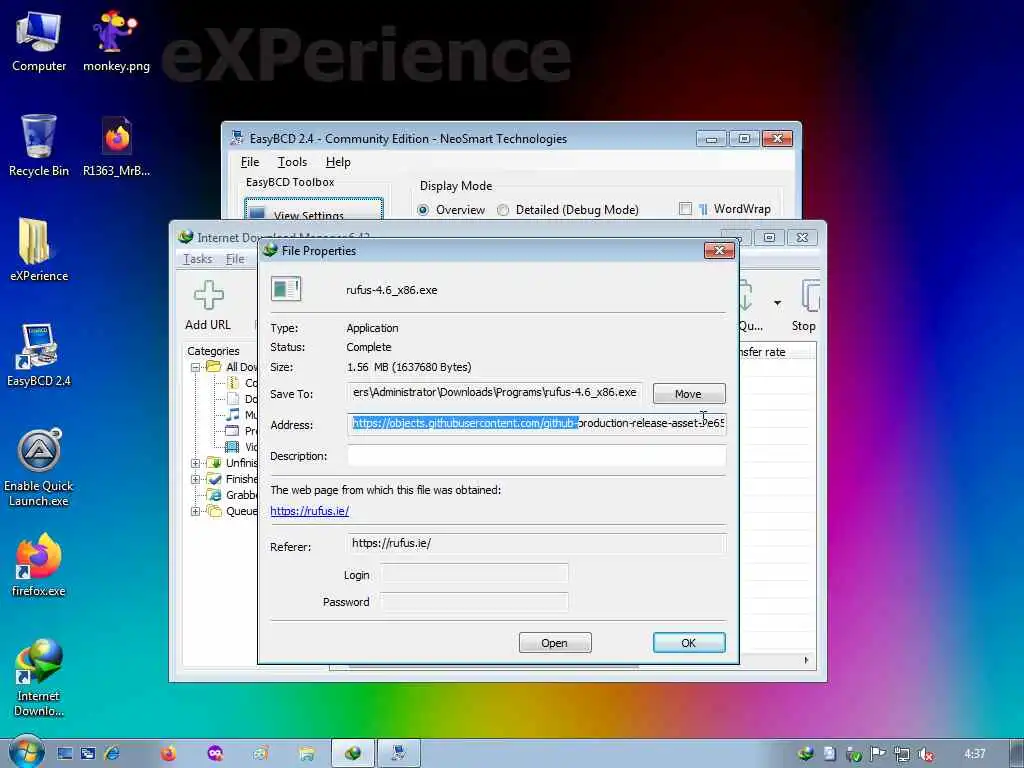1024x768 pixels.
Task: Select Detailed (Debug Mode) radio button
Action: click(503, 210)
